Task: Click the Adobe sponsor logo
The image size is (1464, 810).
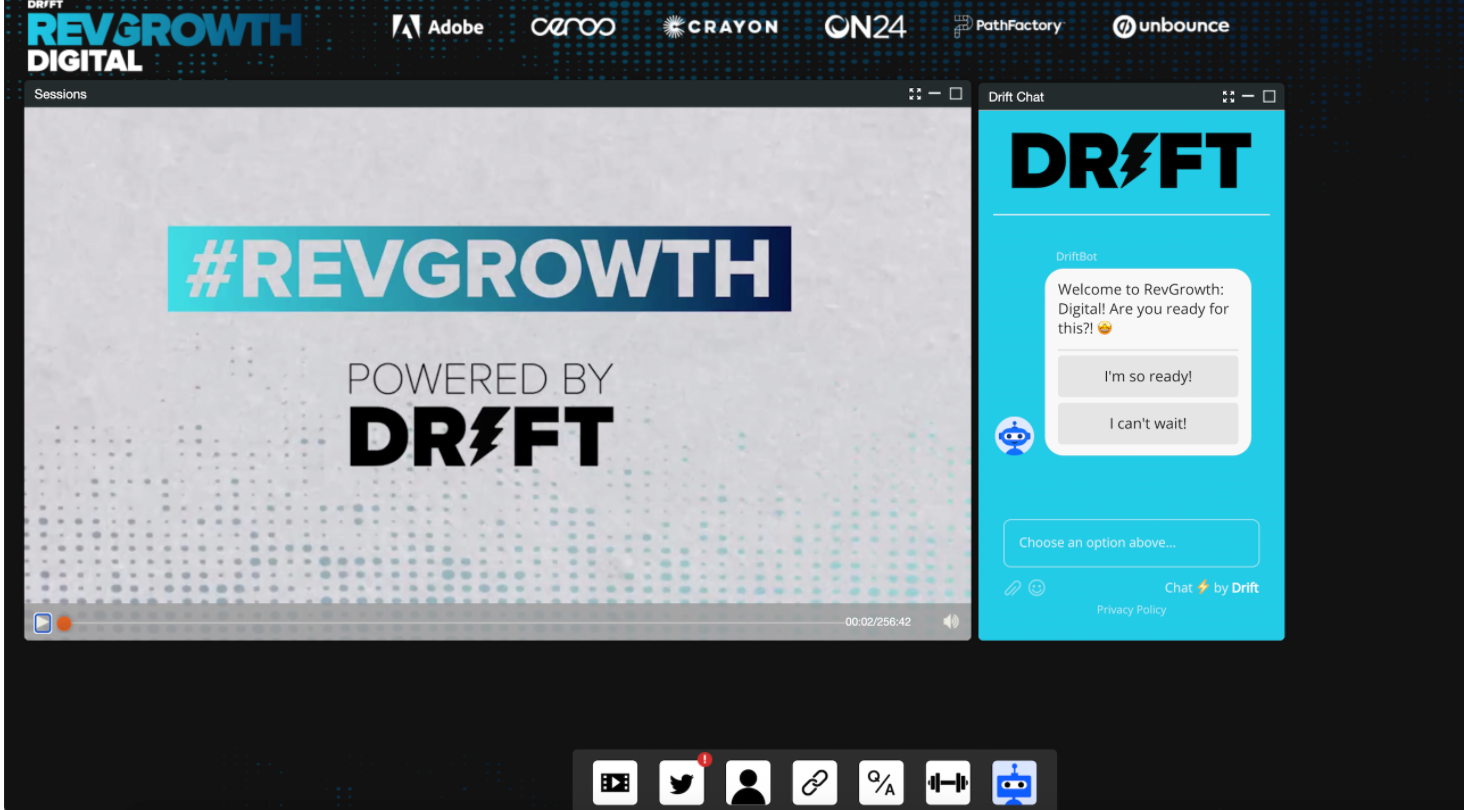Action: (438, 27)
